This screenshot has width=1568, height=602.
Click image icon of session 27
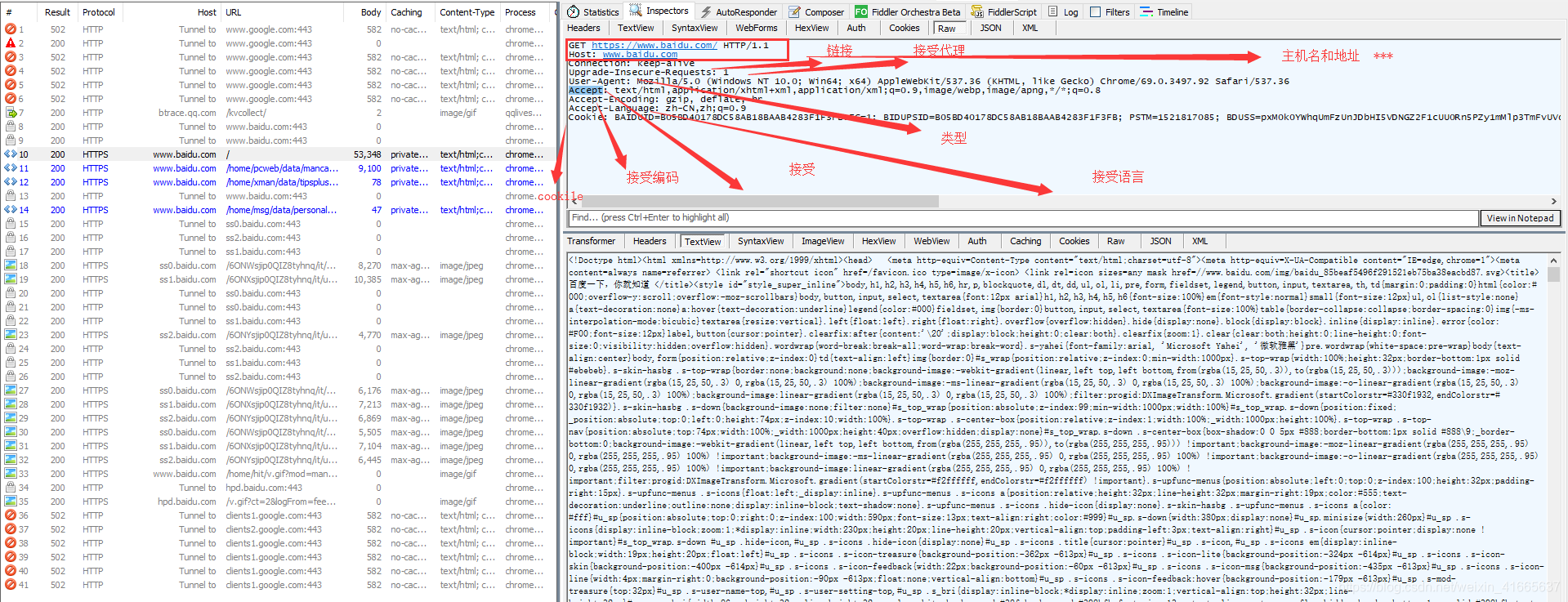point(11,390)
